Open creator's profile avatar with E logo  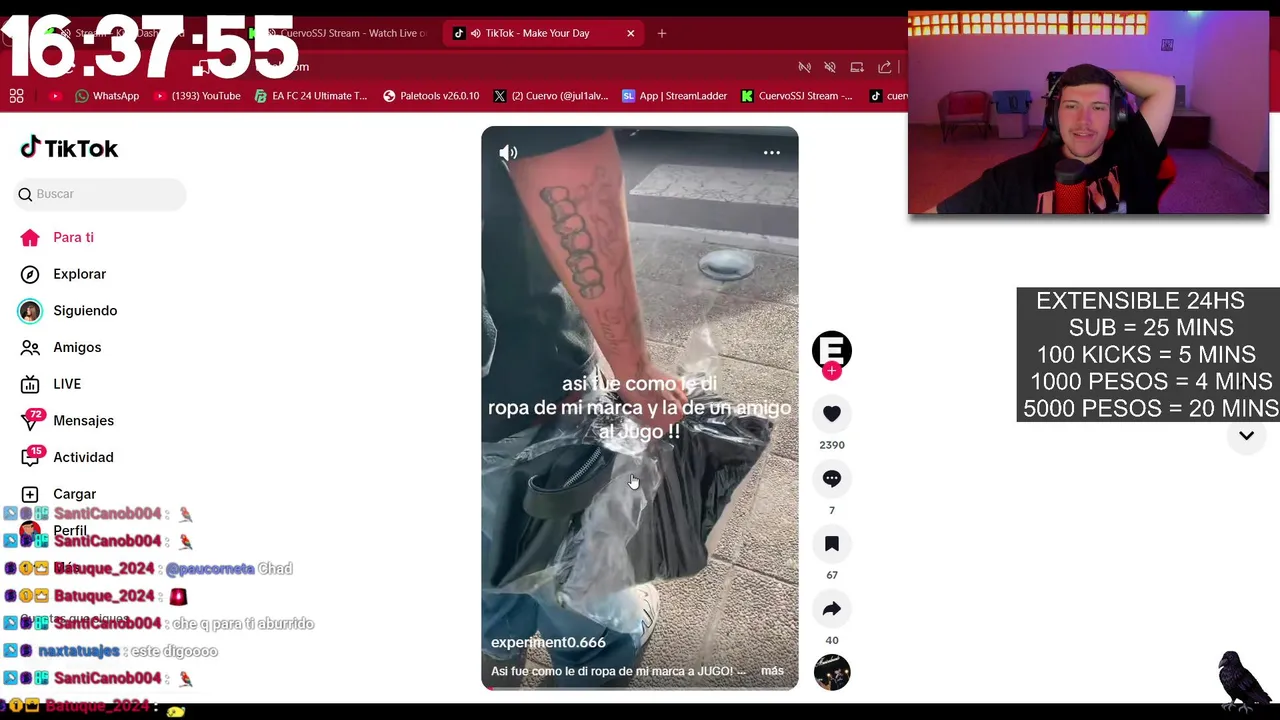pyautogui.click(x=831, y=349)
